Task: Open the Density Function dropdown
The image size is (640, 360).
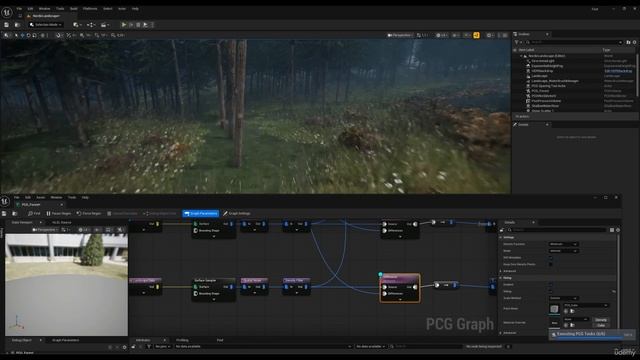Action: pyautogui.click(x=563, y=244)
